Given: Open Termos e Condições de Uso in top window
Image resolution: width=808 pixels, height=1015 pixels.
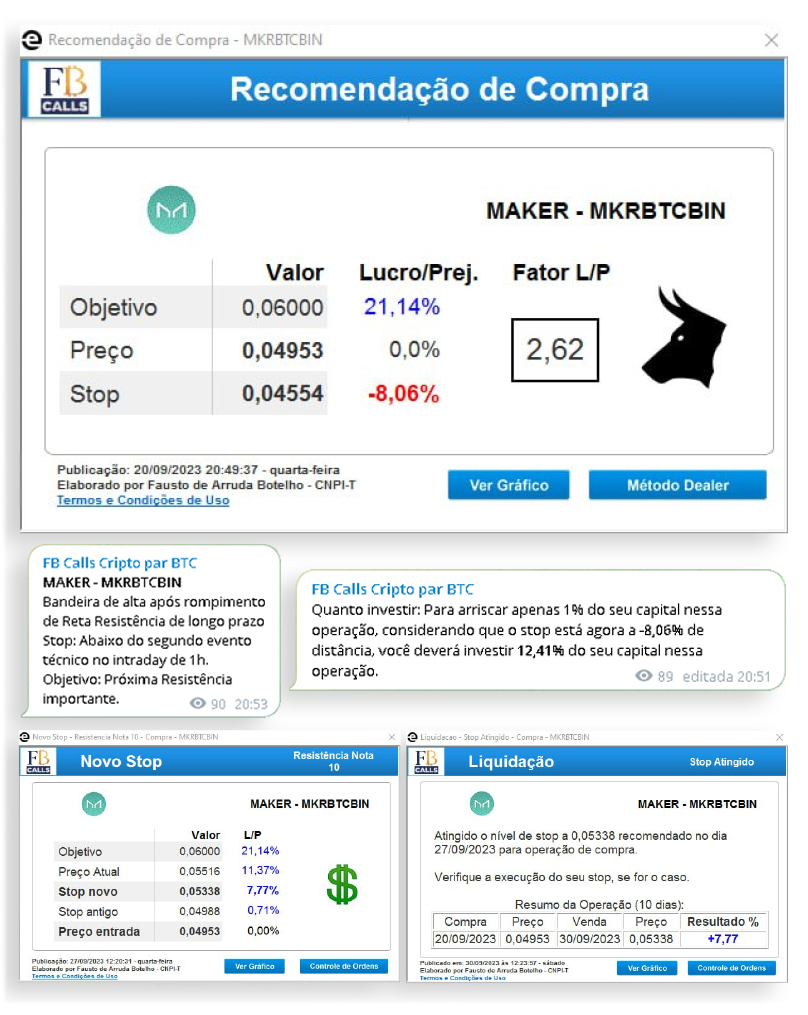Looking at the screenshot, I should tap(143, 500).
